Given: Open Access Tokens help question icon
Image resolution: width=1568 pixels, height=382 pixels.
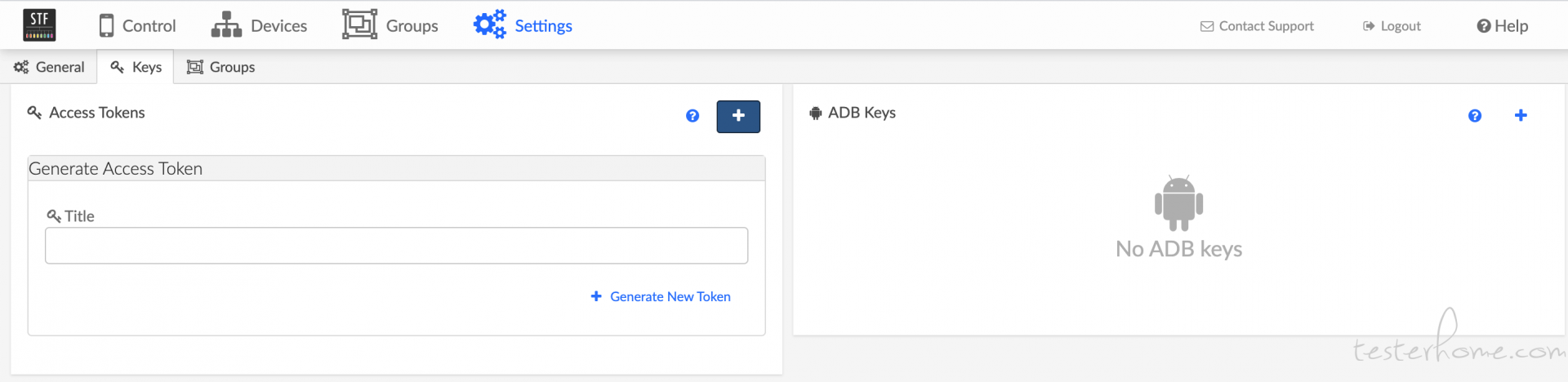Looking at the screenshot, I should pos(693,116).
